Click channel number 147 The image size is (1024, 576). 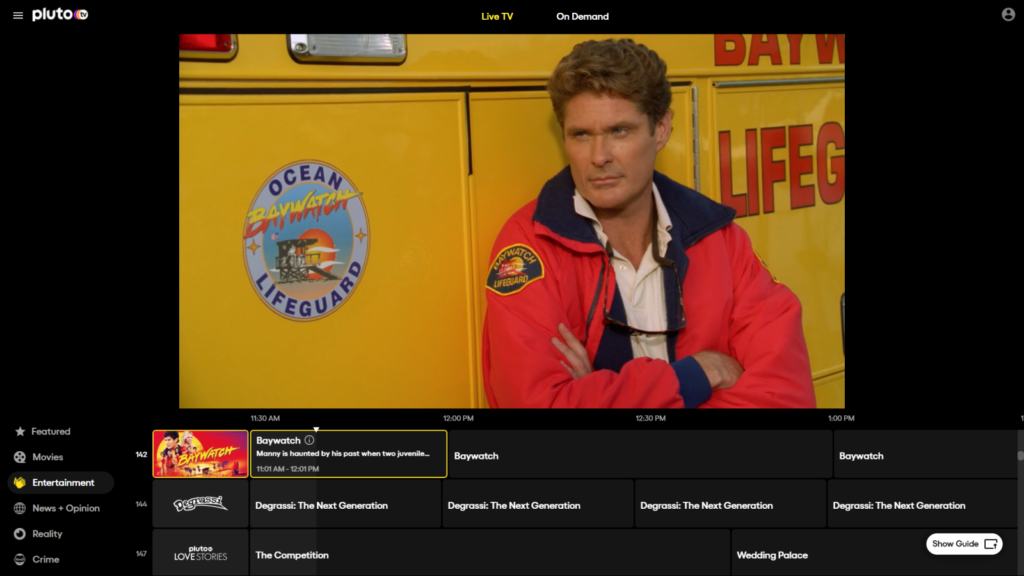pos(141,554)
